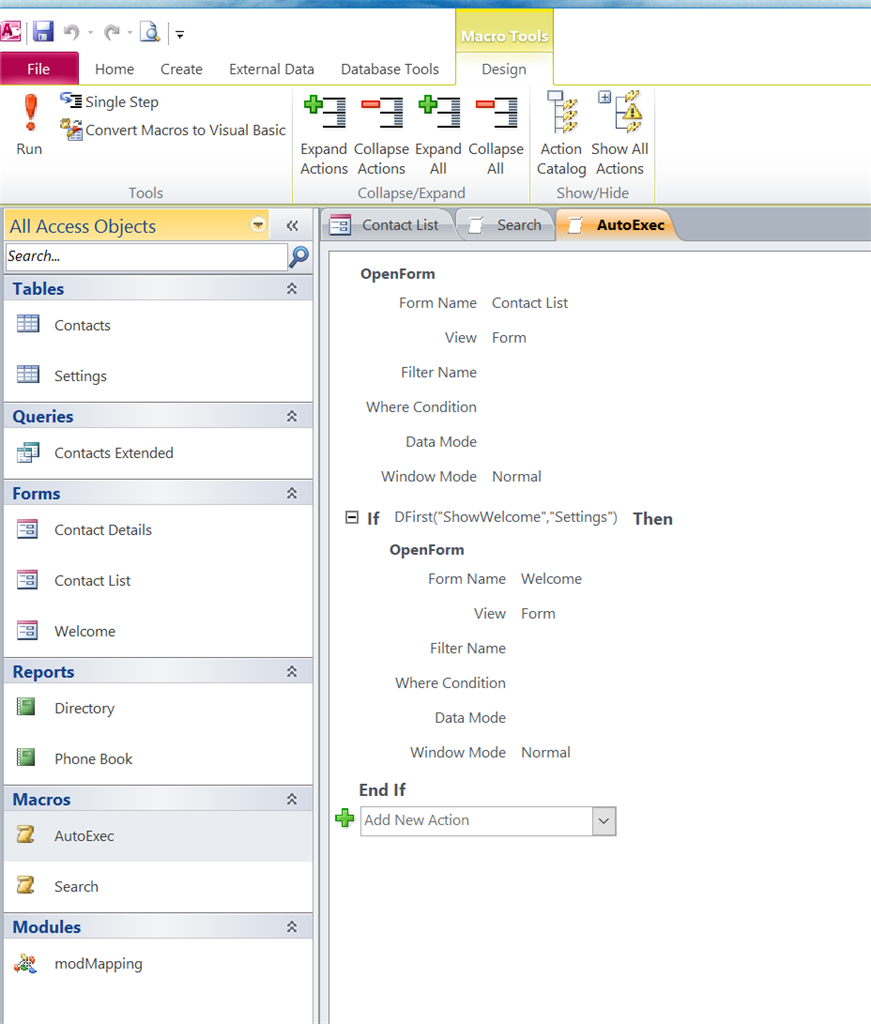
Task: Select the Directory report
Action: 158,708
